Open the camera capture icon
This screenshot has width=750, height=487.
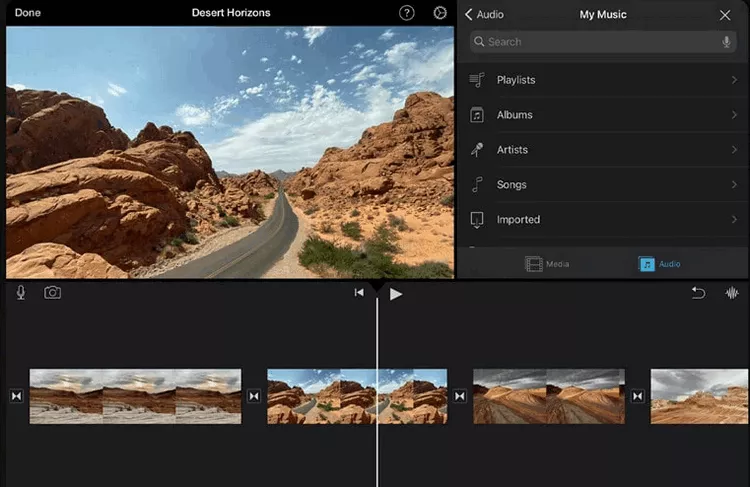53,293
